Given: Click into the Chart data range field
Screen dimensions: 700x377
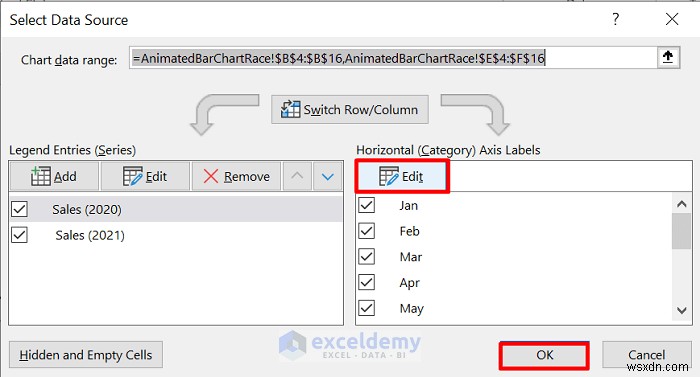Looking at the screenshot, I should point(393,58).
